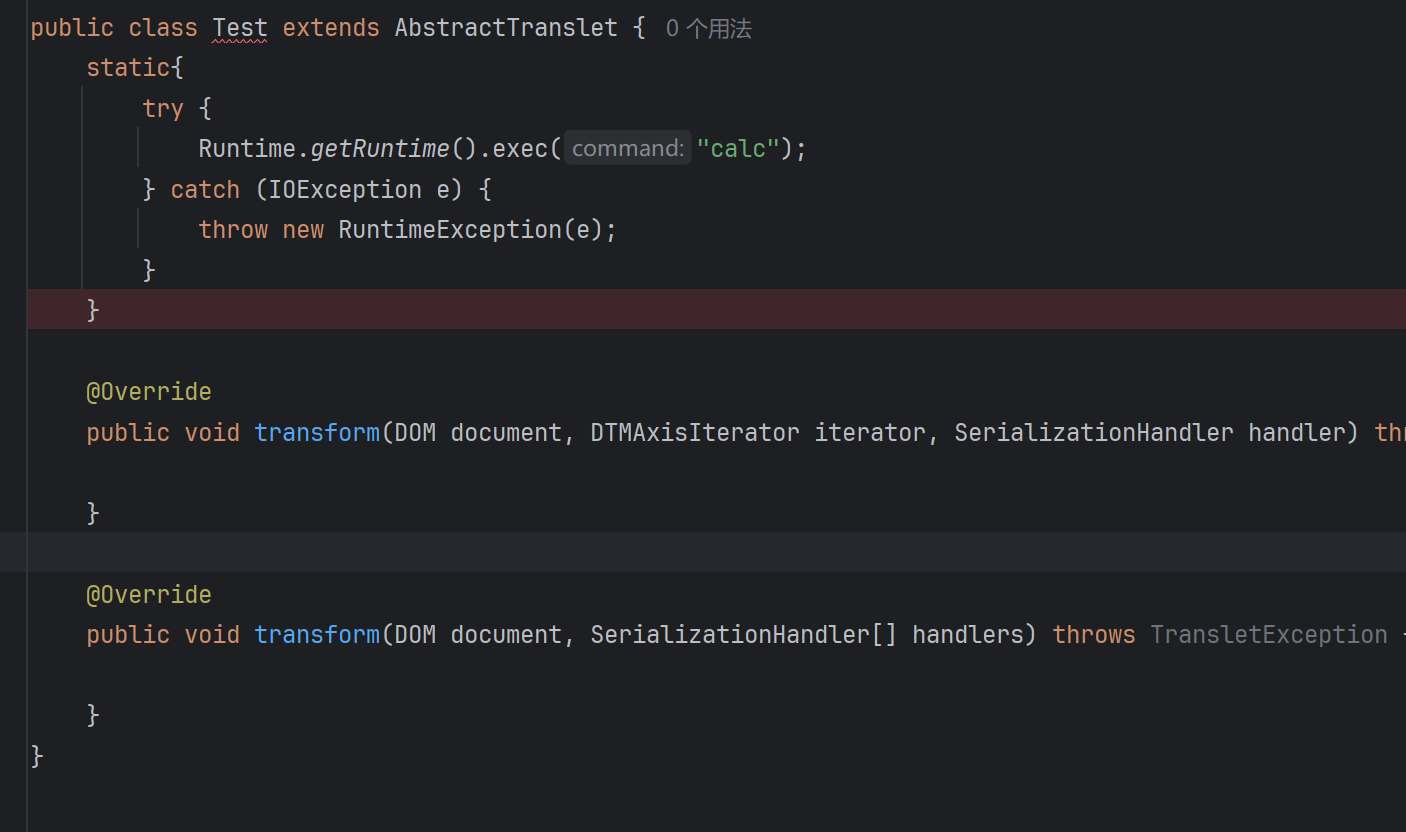Click the grayed TransletException in throws clause
This screenshot has height=832, width=1406.
pyautogui.click(x=1268, y=635)
